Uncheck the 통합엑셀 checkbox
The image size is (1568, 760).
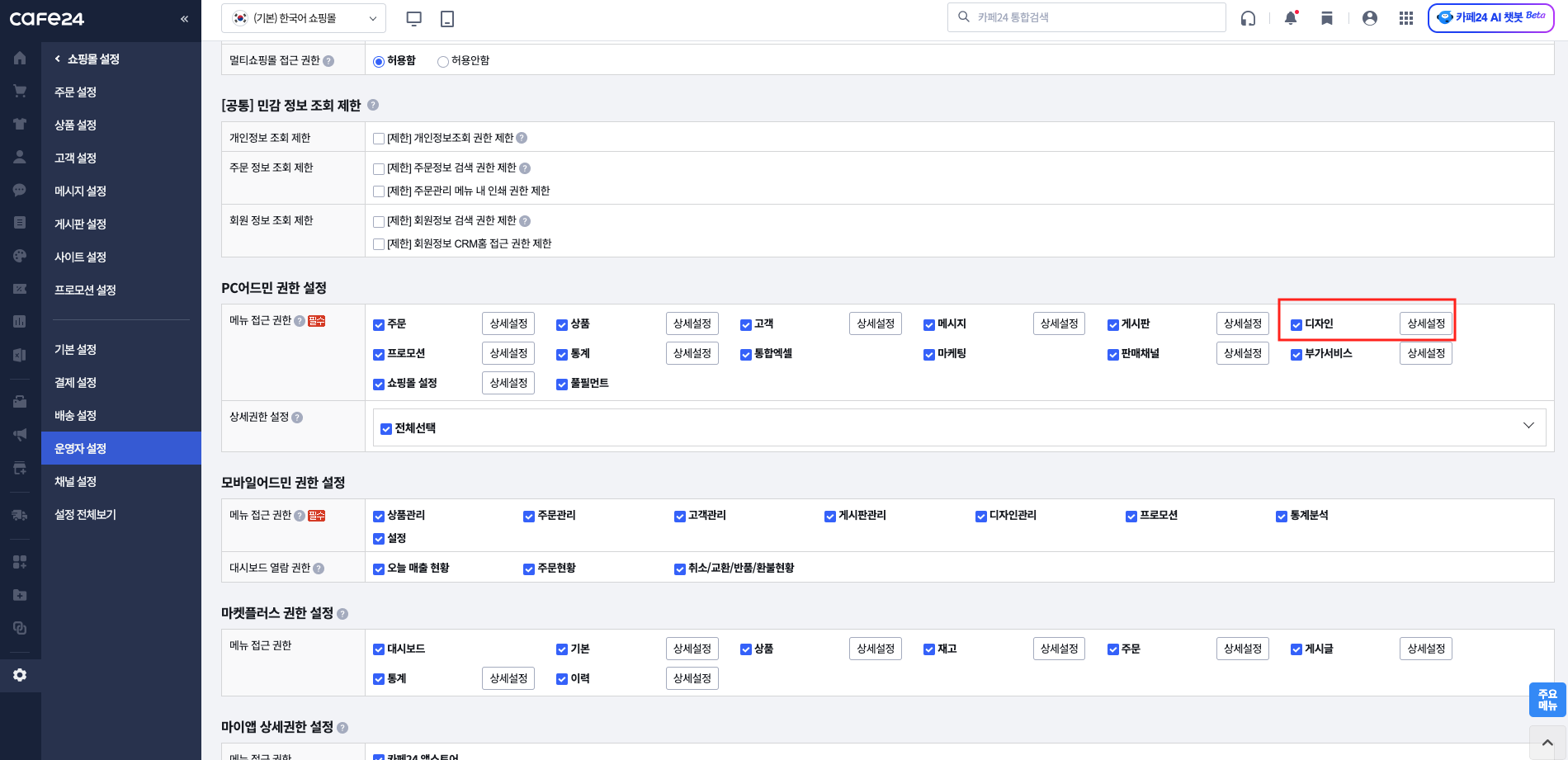point(746,354)
